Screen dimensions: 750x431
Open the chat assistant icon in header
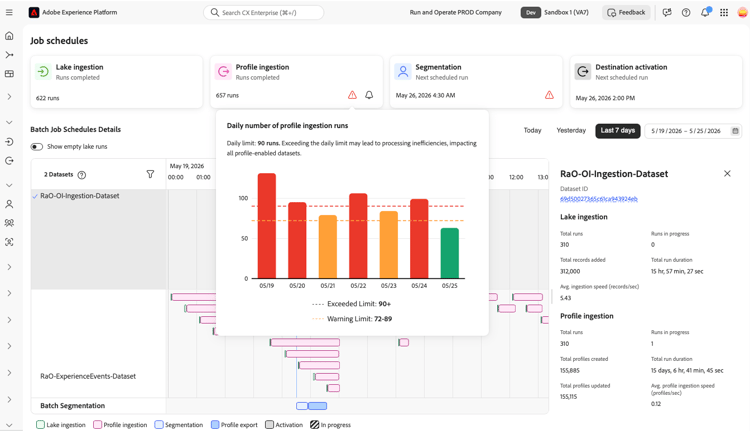coord(667,12)
